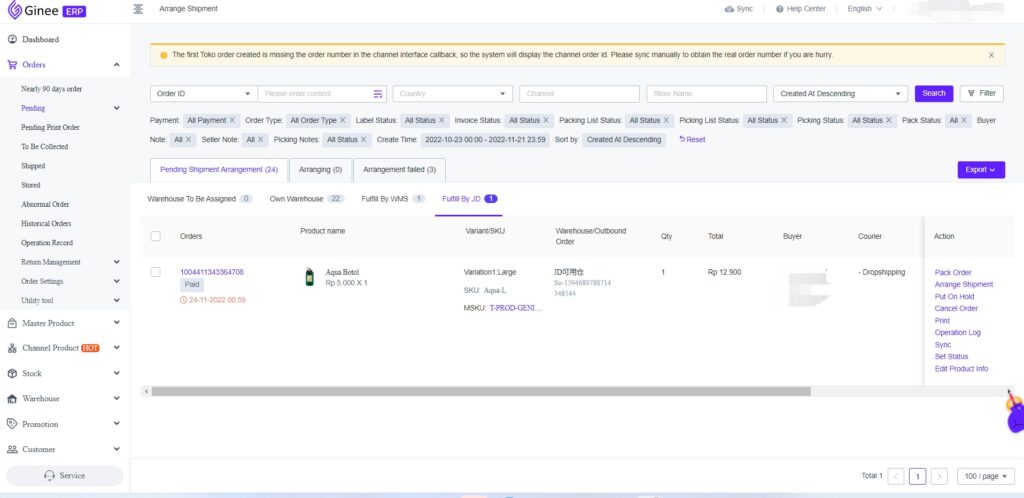Click Put On Hold action
Viewport: 1024px width, 498px height.
tap(954, 297)
